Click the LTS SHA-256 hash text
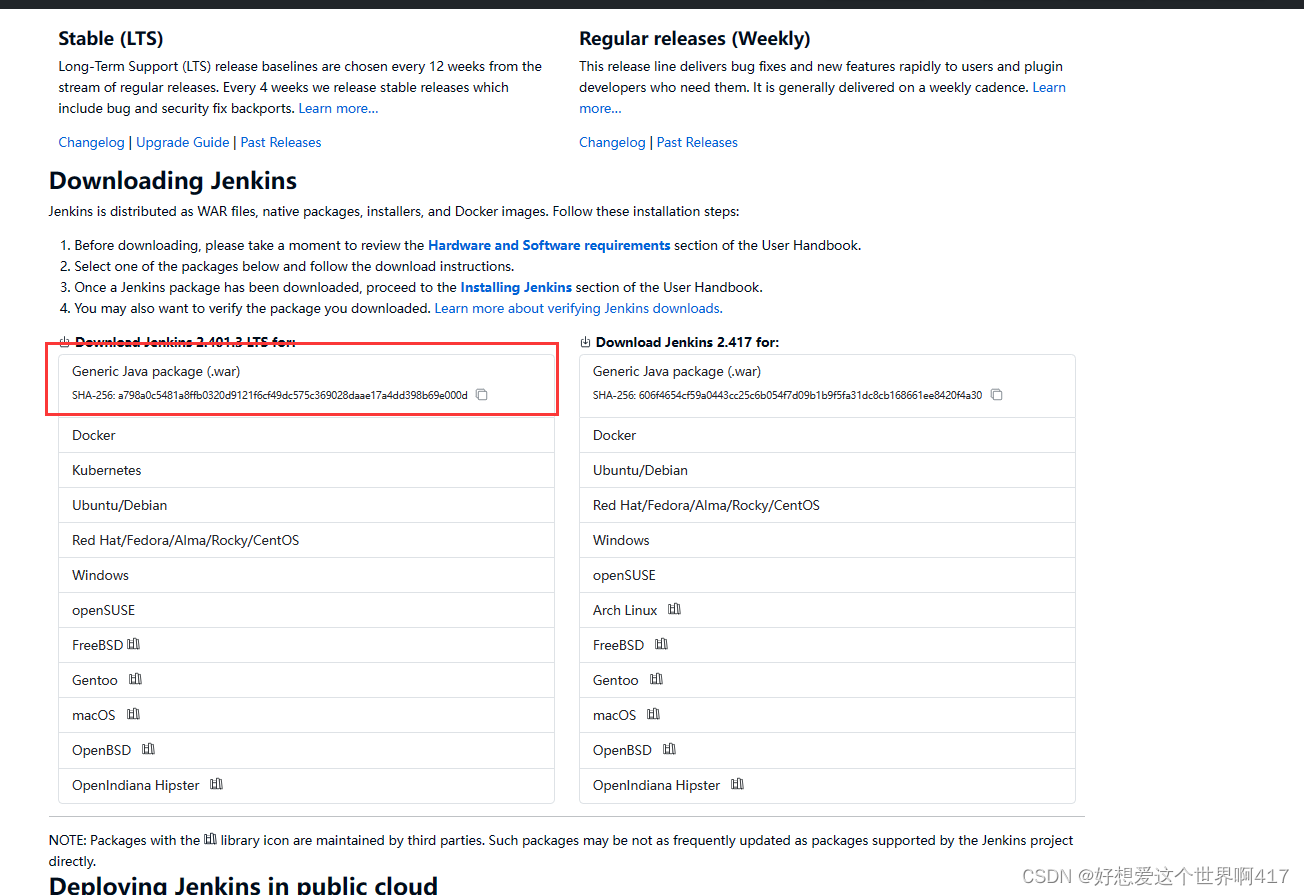 (270, 395)
